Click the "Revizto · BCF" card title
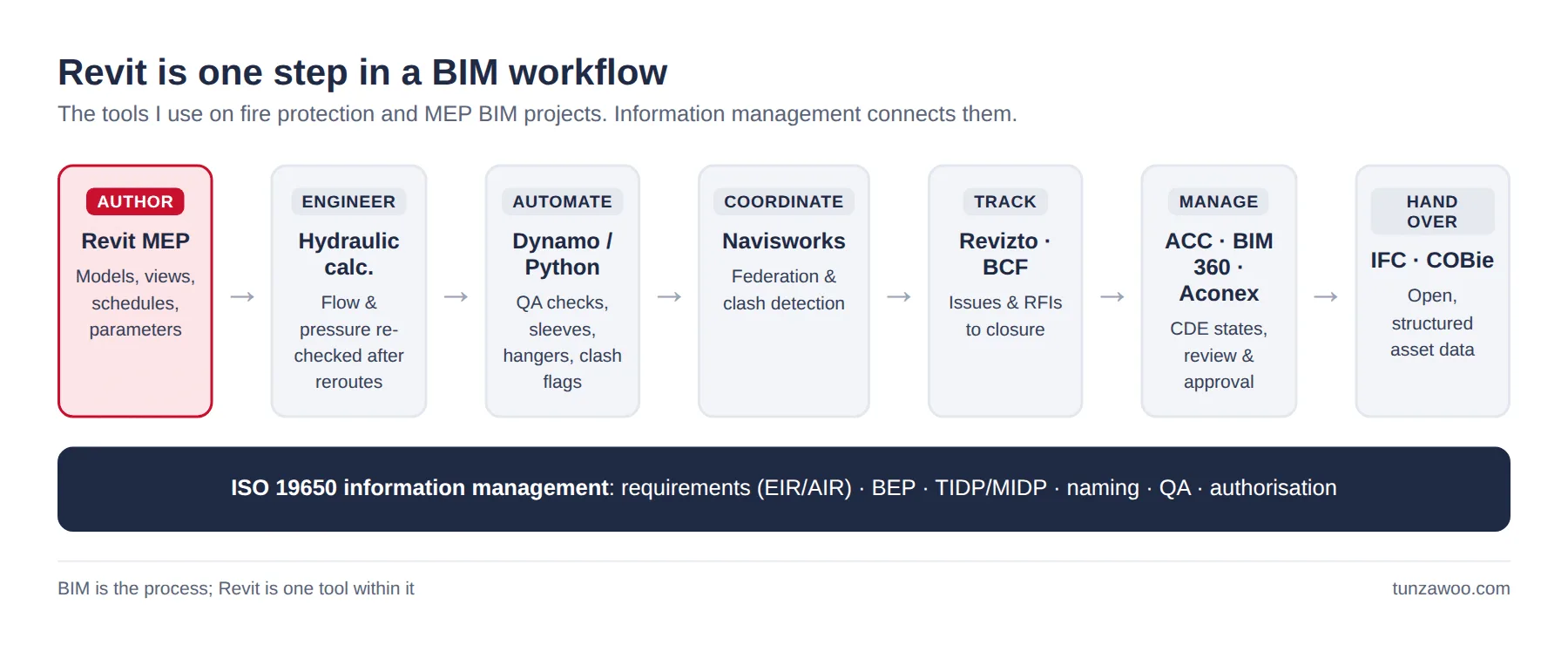Screen dimensions: 1568x645 pyautogui.click(x=1005, y=254)
